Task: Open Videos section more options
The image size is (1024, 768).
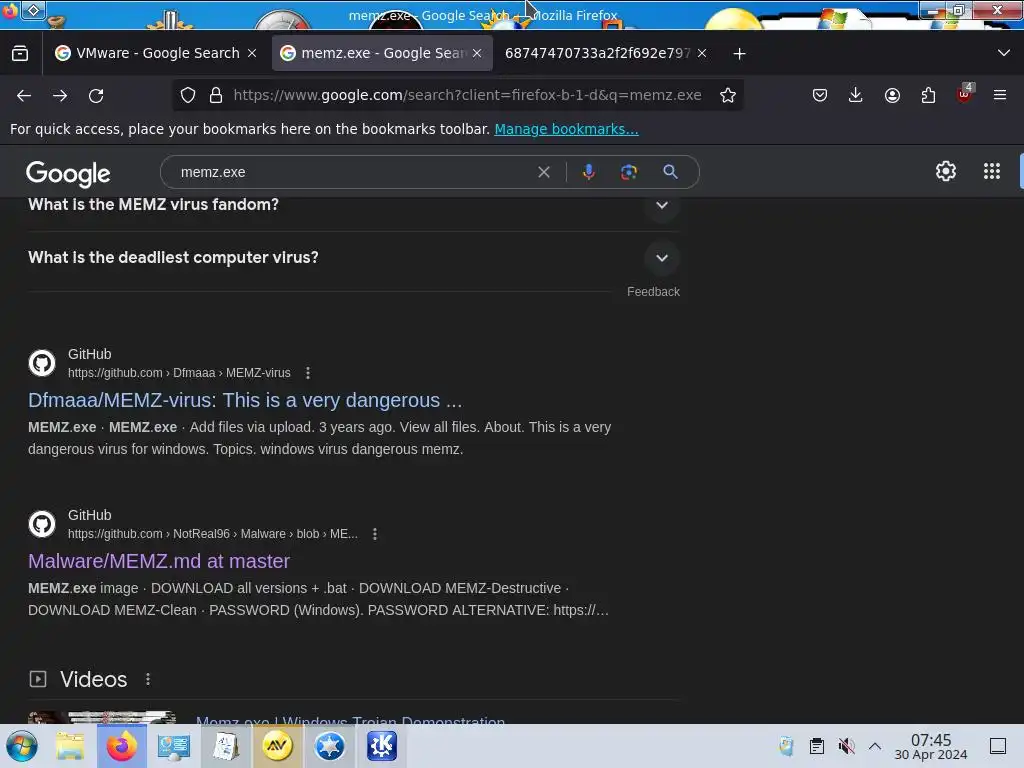Action: [148, 679]
